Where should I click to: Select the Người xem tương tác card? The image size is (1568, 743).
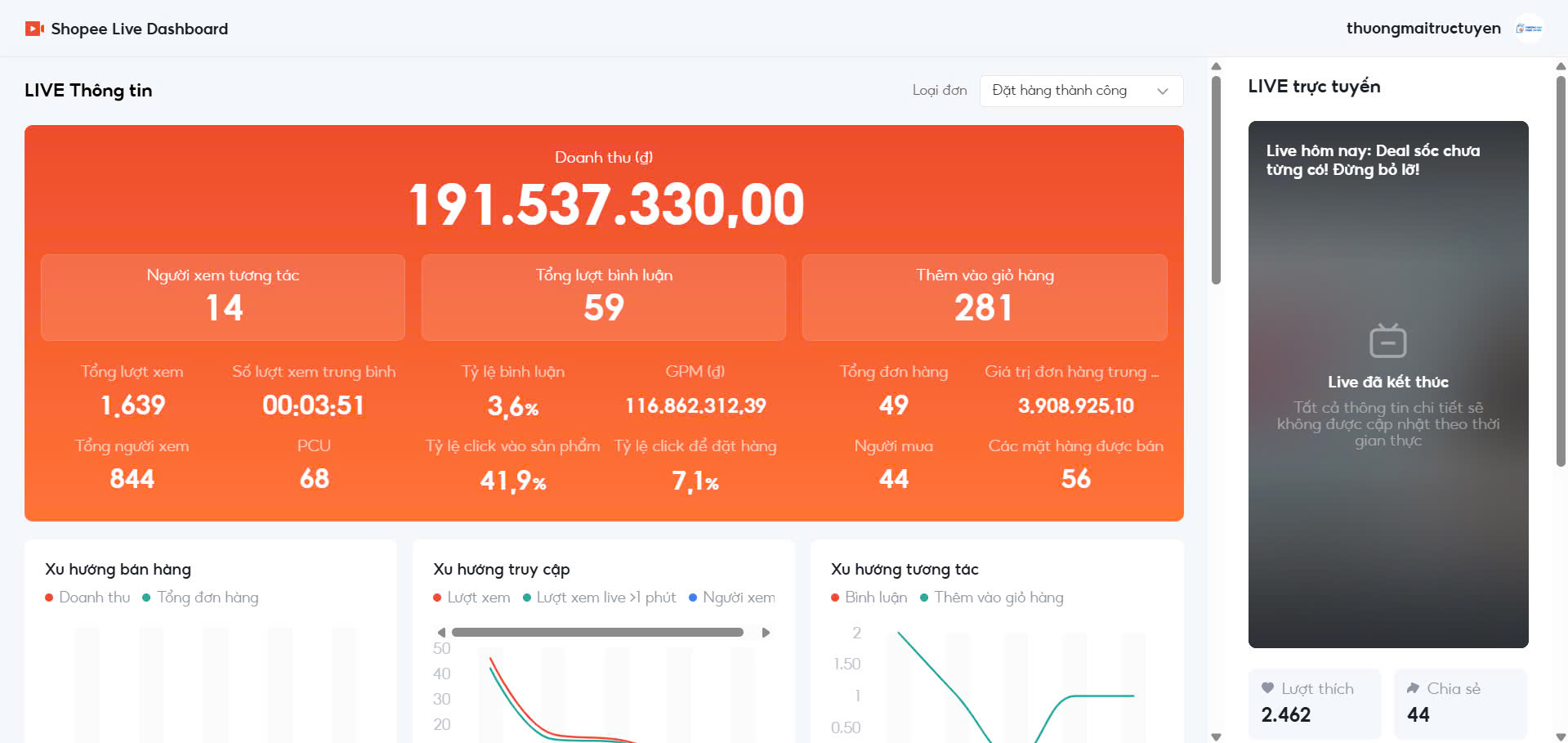223,298
